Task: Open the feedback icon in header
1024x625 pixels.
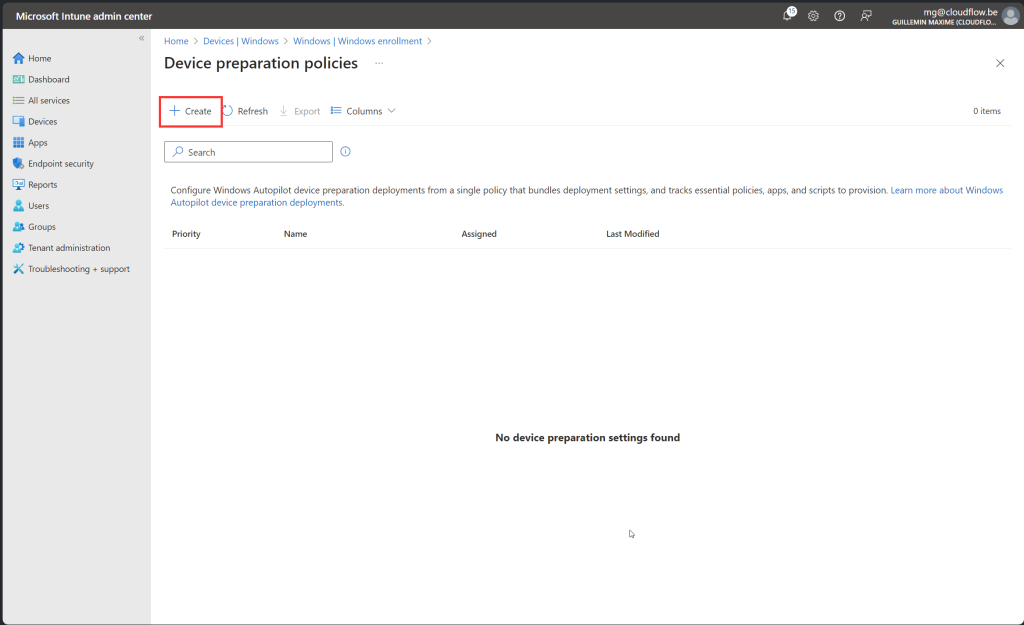Action: pos(866,16)
